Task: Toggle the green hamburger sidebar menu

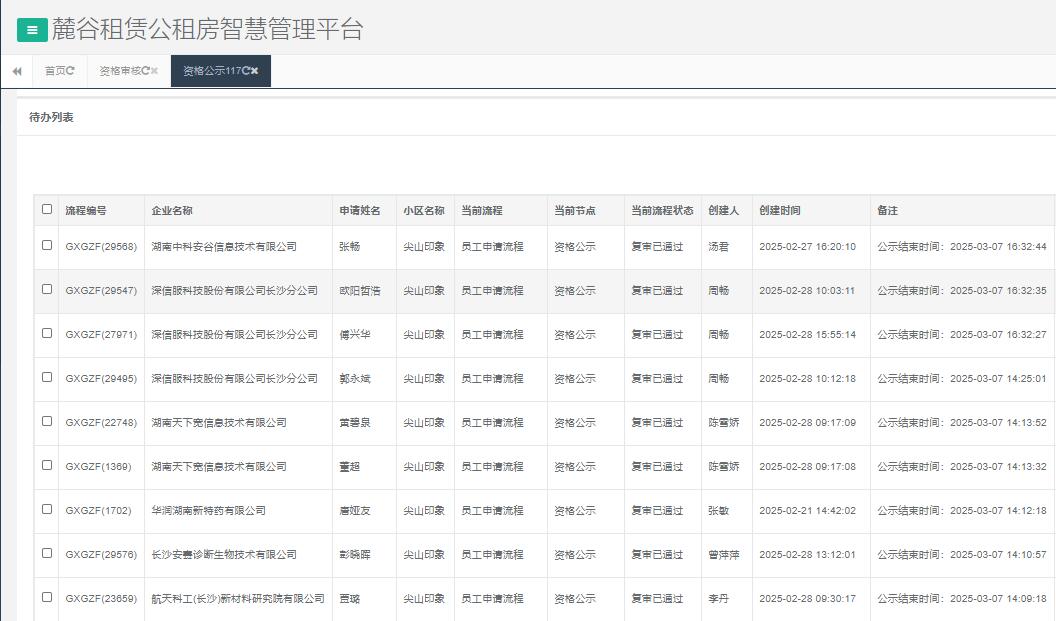Action: [x=32, y=30]
